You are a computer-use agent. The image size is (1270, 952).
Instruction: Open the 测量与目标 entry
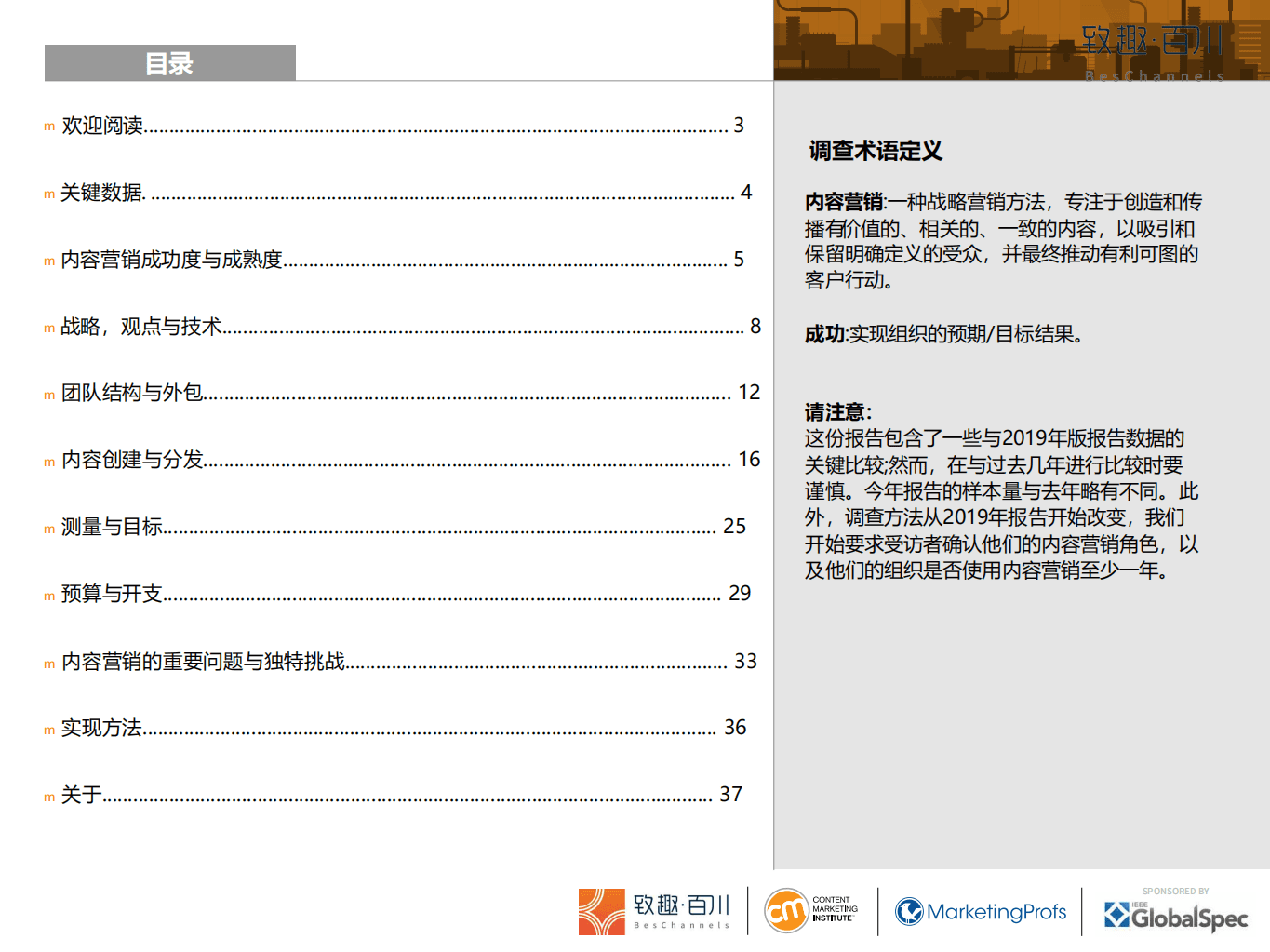pos(111,526)
